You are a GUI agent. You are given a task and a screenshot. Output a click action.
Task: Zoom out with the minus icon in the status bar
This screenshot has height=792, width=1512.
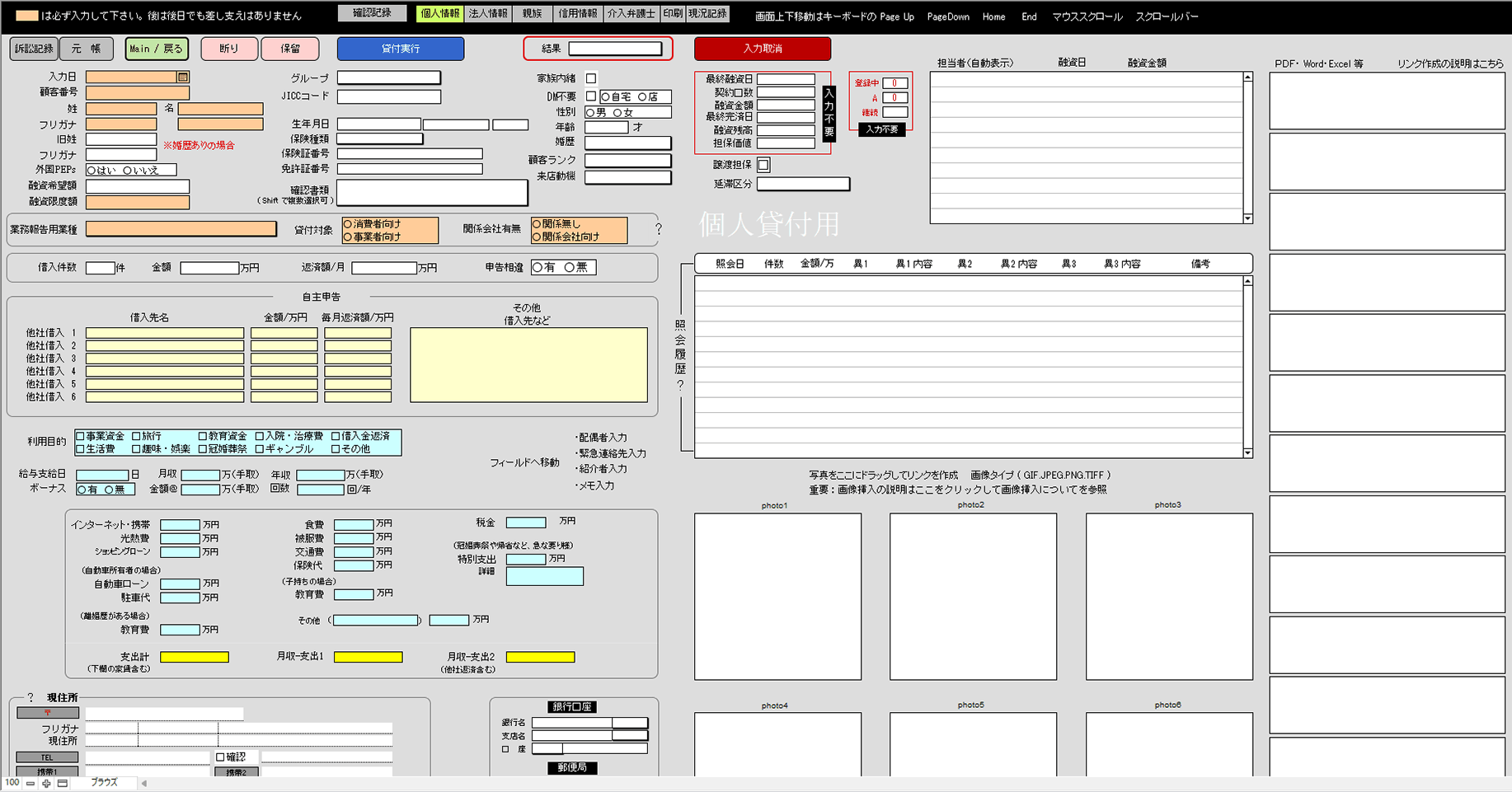tap(31, 783)
